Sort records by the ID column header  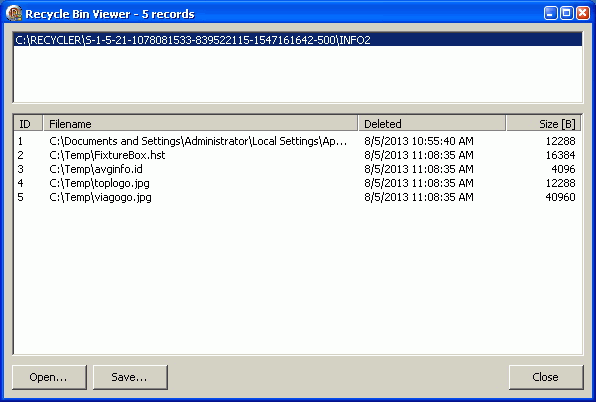click(x=28, y=124)
